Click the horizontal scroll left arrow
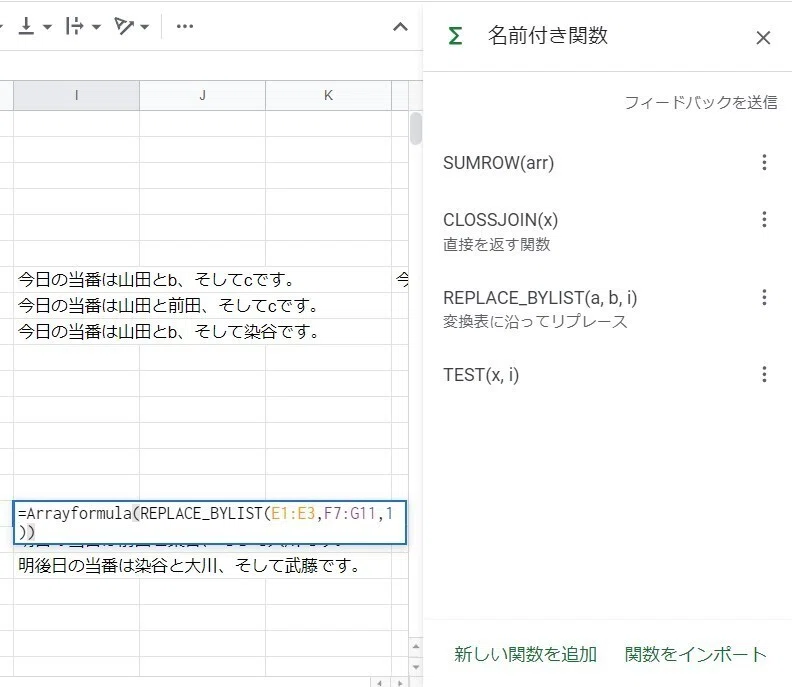This screenshot has width=792, height=687. (379, 683)
